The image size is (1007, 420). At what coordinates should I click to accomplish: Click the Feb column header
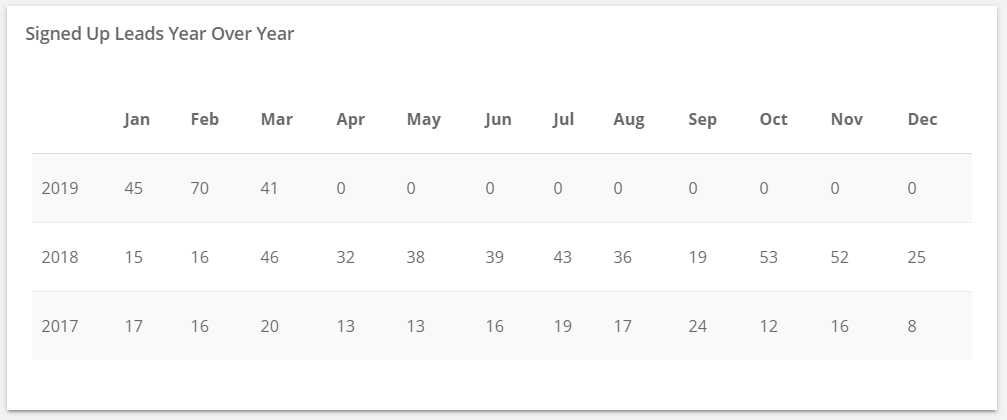(x=205, y=119)
